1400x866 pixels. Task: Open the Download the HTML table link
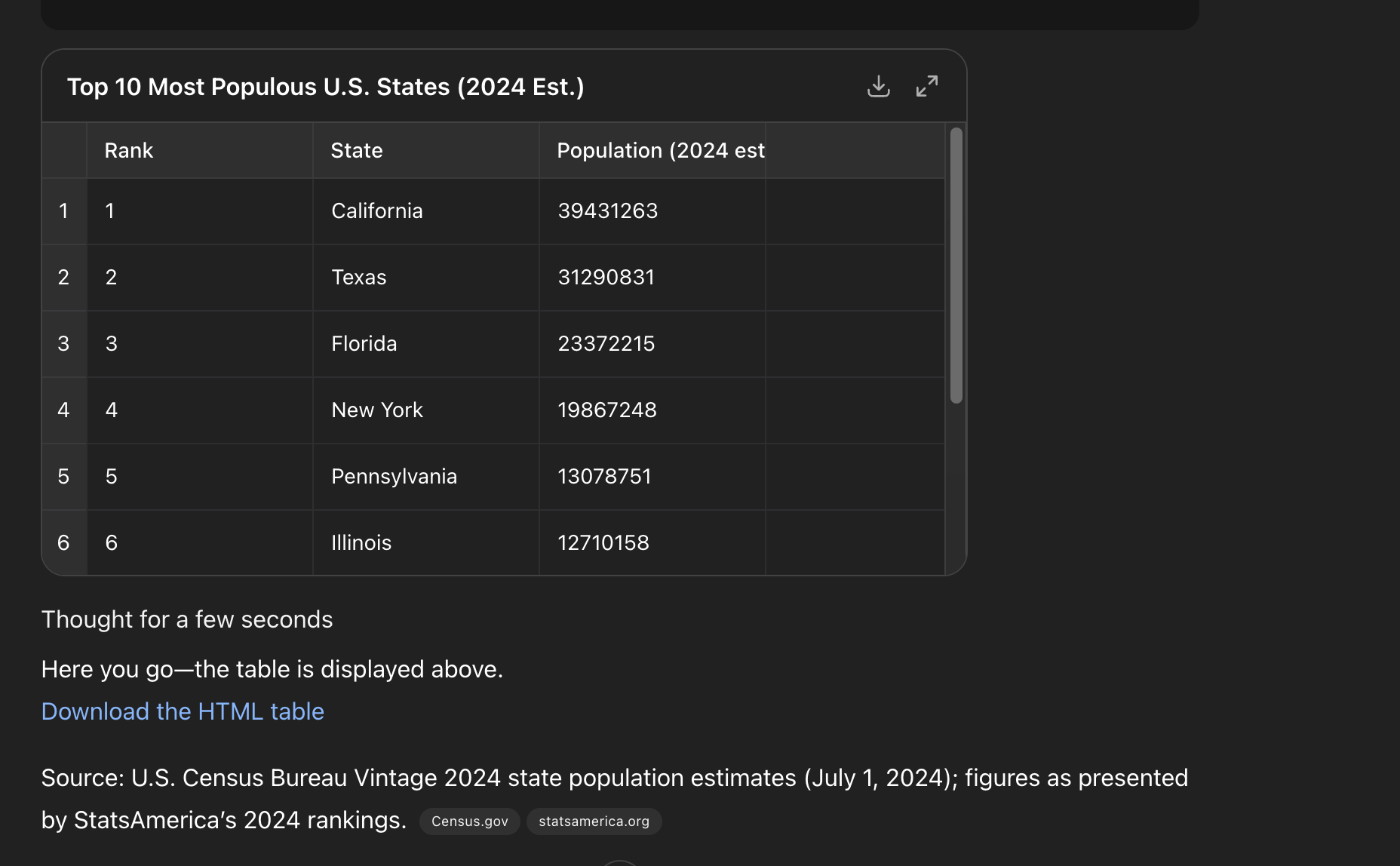[183, 711]
